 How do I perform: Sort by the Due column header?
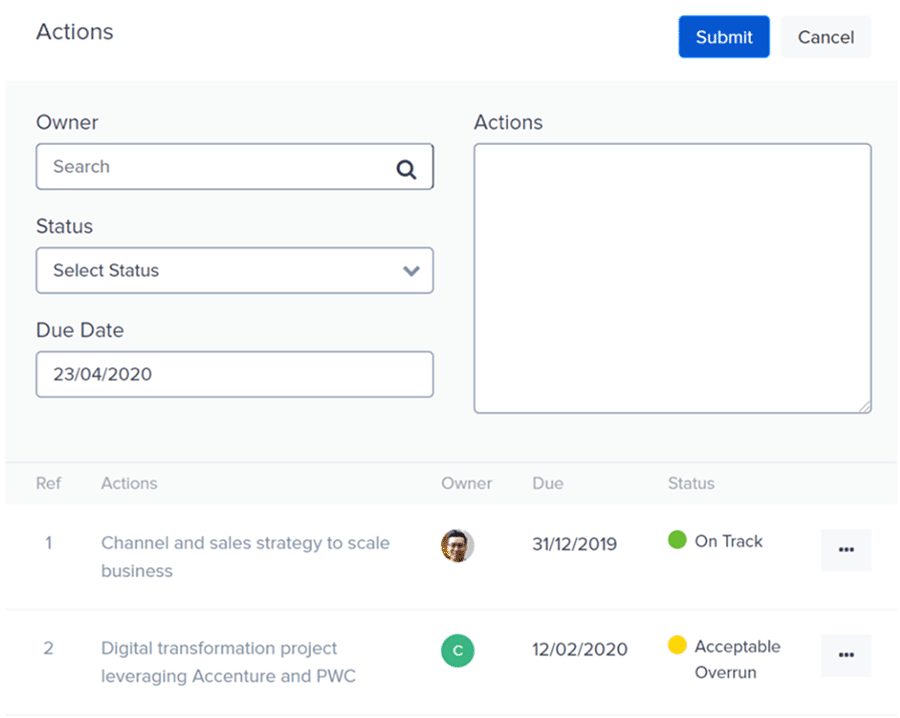click(x=548, y=483)
